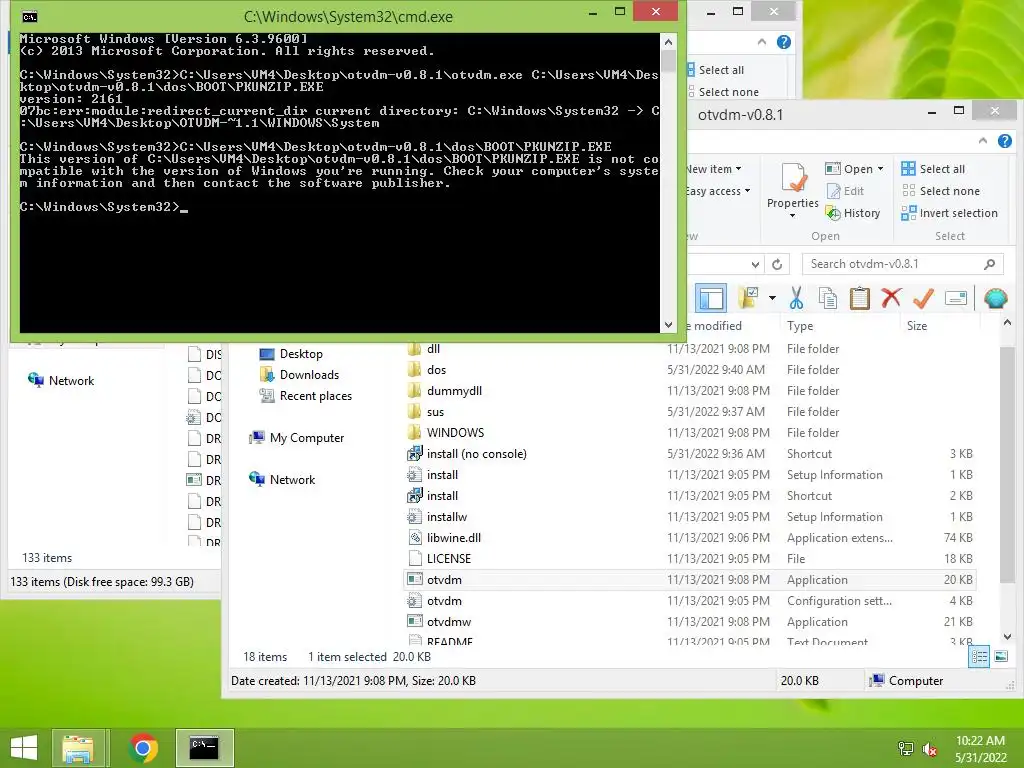Screen dimensions: 1024x768
Task: Open the Folder Options toolbar icon
Action: coord(748,298)
